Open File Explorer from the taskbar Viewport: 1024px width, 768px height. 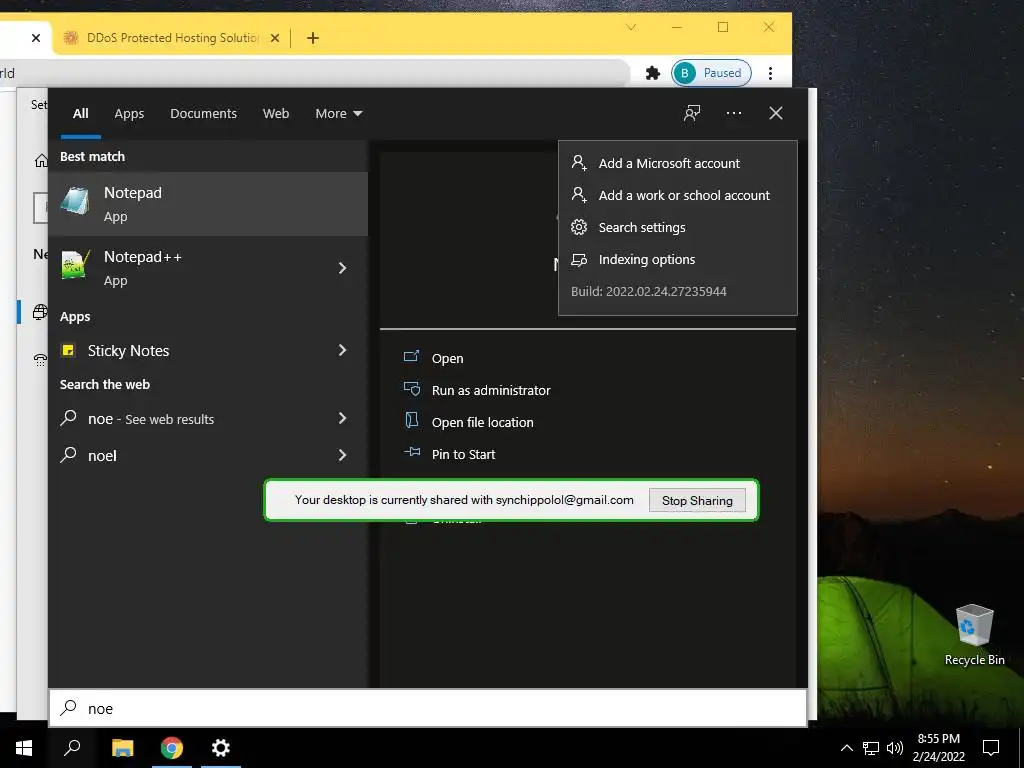coord(122,748)
